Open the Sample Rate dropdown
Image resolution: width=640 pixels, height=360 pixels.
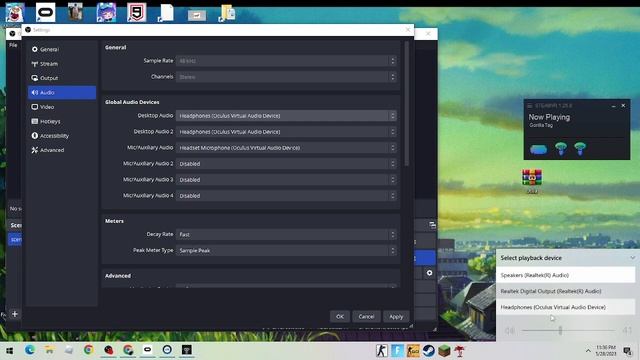coord(286,61)
